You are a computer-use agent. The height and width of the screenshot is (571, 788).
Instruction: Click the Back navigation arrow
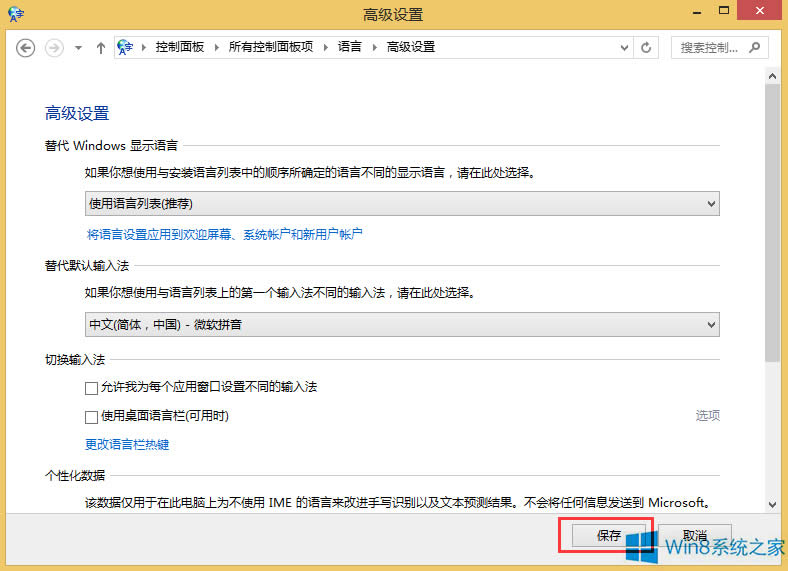coord(26,47)
